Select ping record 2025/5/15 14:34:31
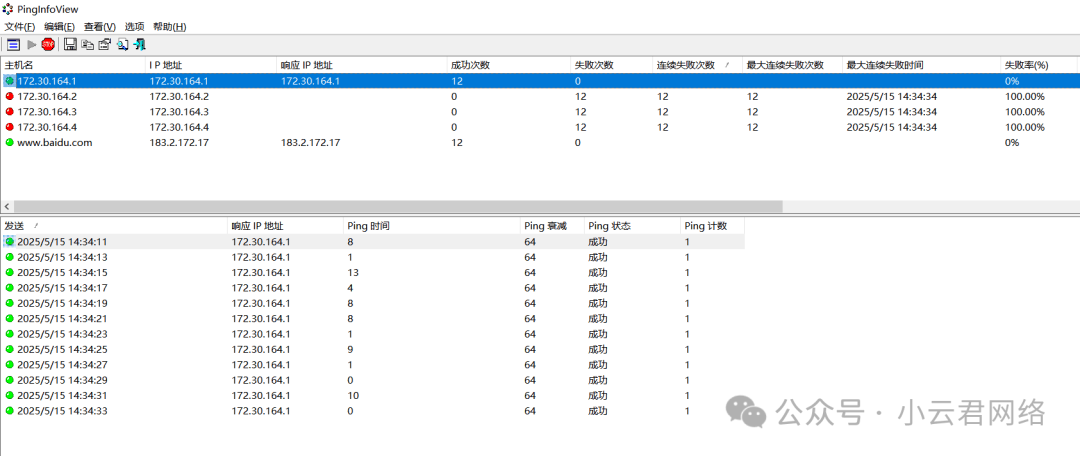 tap(373, 395)
